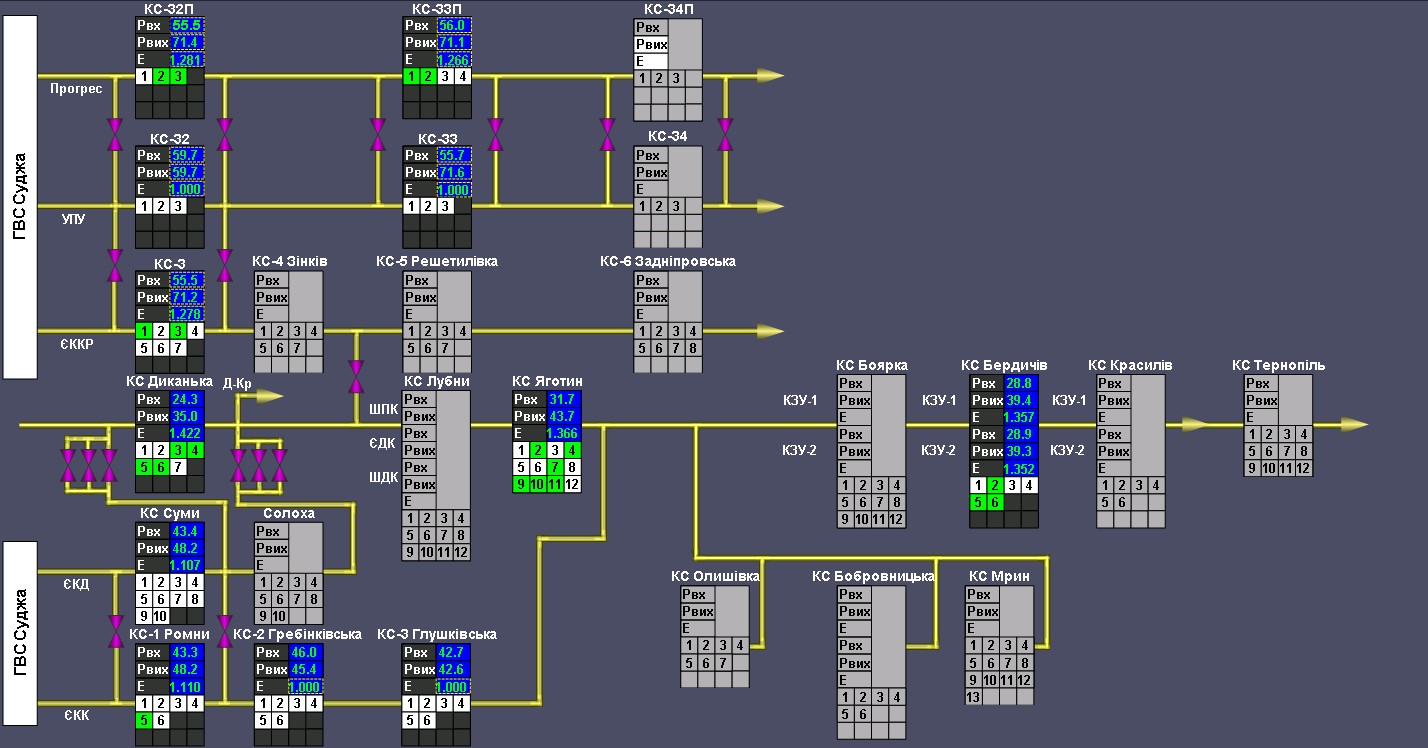
Task: Toggle compressor unit 12 at КС Яготин
Action: pos(572,484)
